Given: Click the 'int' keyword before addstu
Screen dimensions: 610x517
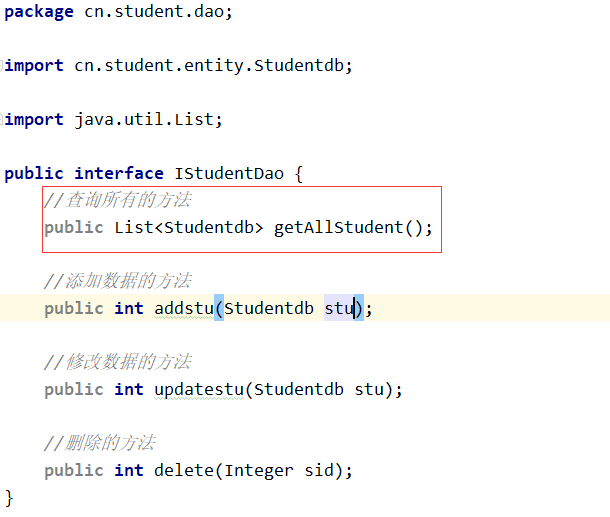Looking at the screenshot, I should coord(129,308).
